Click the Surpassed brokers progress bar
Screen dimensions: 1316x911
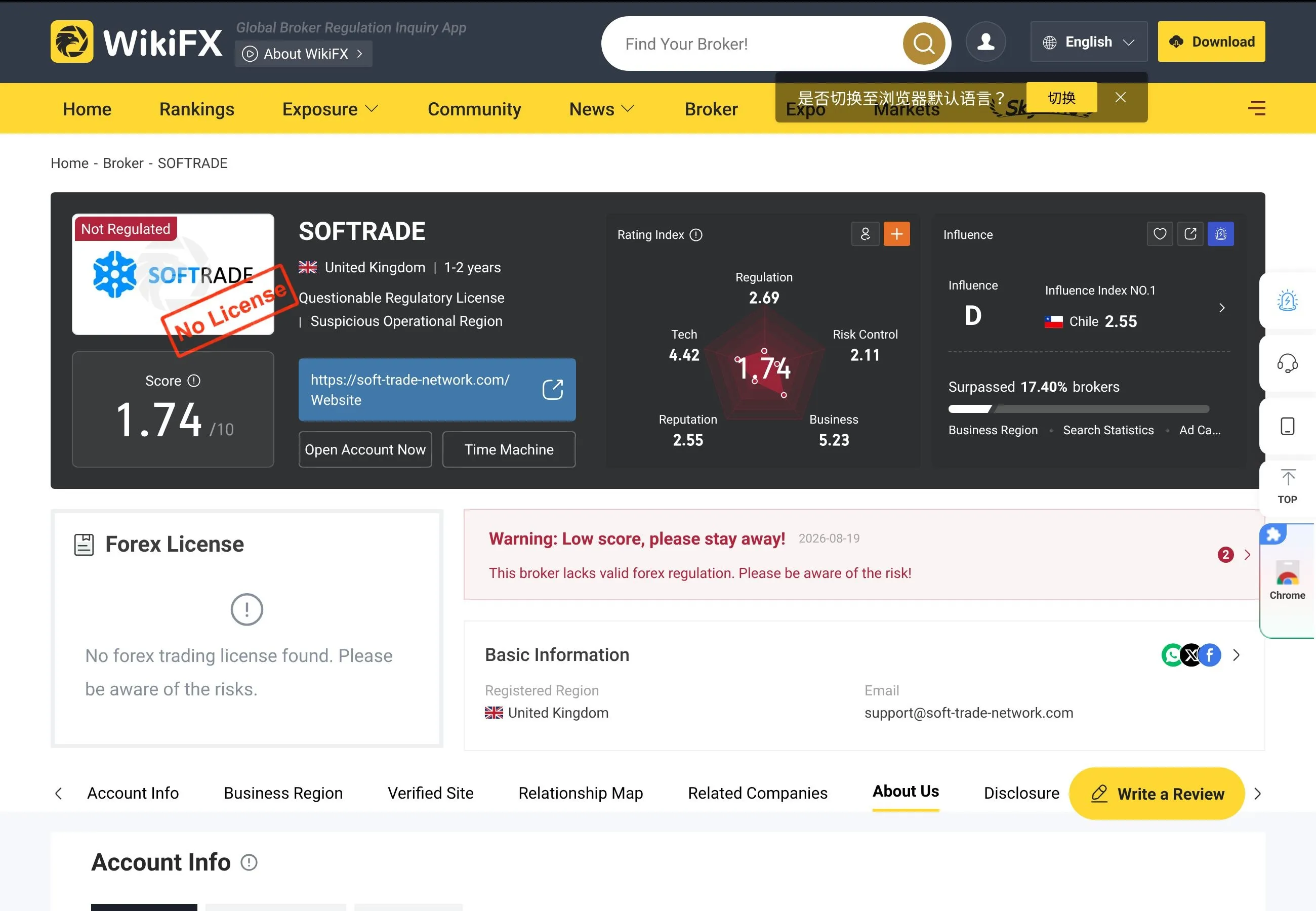coord(1079,409)
